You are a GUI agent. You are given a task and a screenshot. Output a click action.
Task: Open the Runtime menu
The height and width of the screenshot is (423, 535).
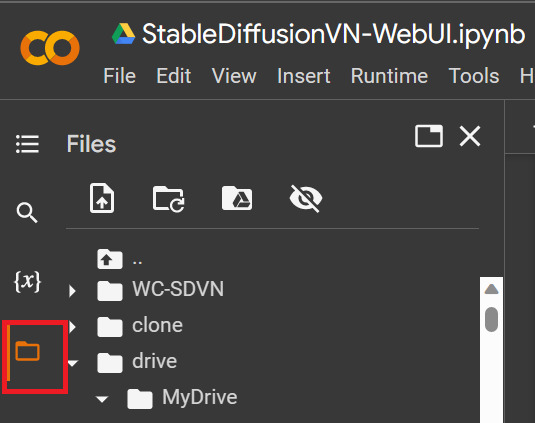[389, 76]
